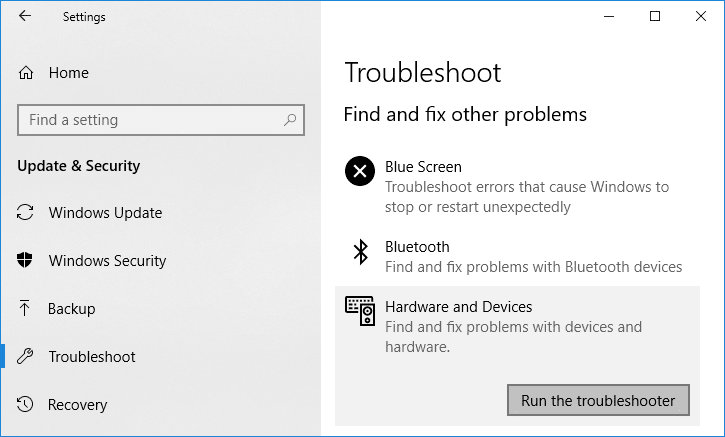
Task: Open Recovery from the sidebar
Action: [77, 405]
